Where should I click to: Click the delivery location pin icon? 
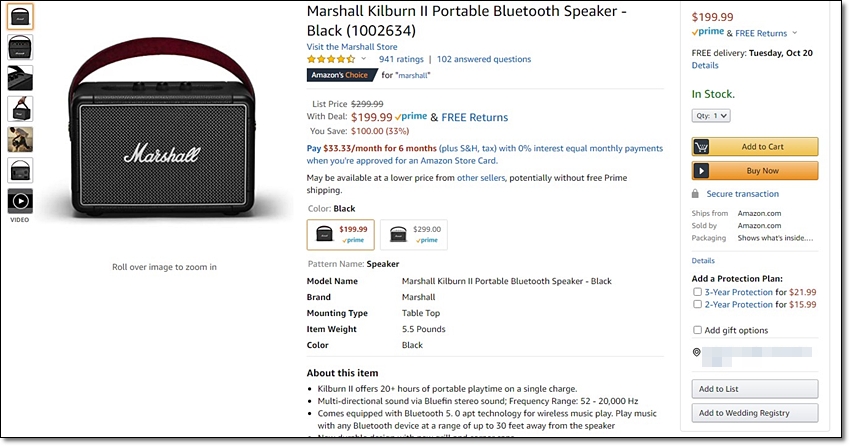[697, 352]
